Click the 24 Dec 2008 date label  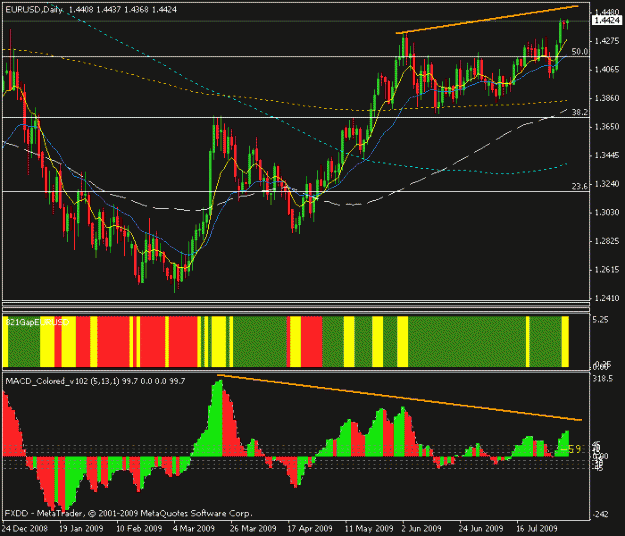point(25,529)
